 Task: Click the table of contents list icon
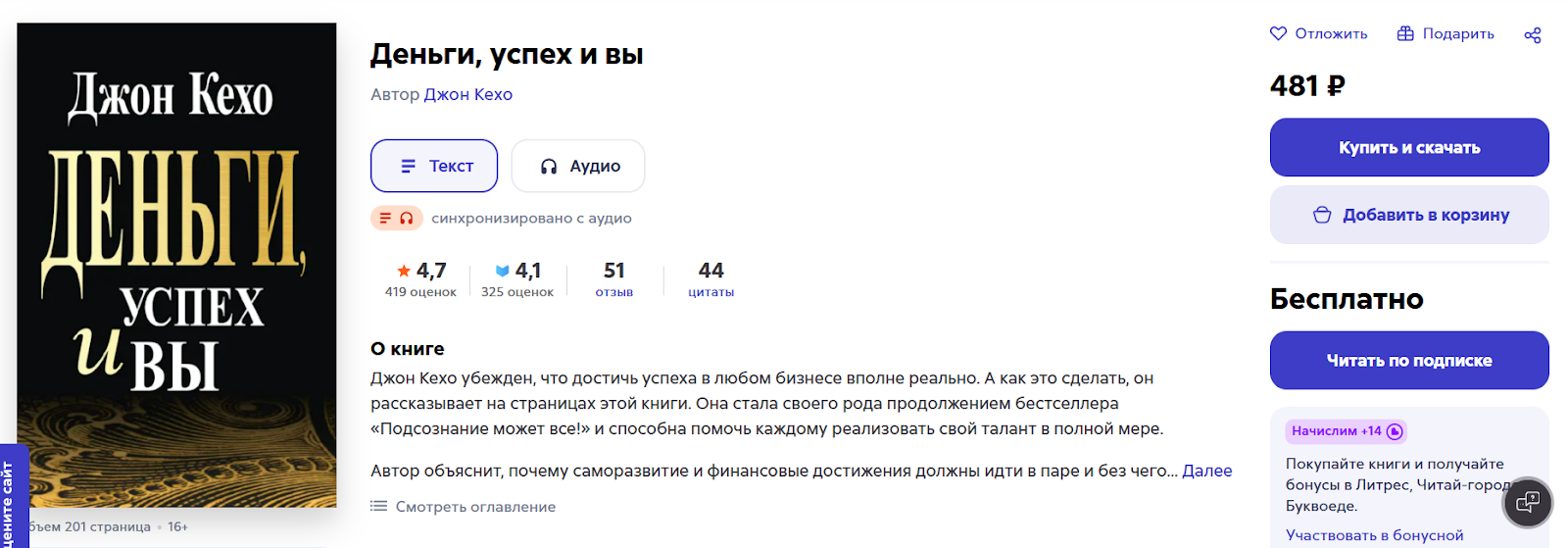tap(378, 507)
